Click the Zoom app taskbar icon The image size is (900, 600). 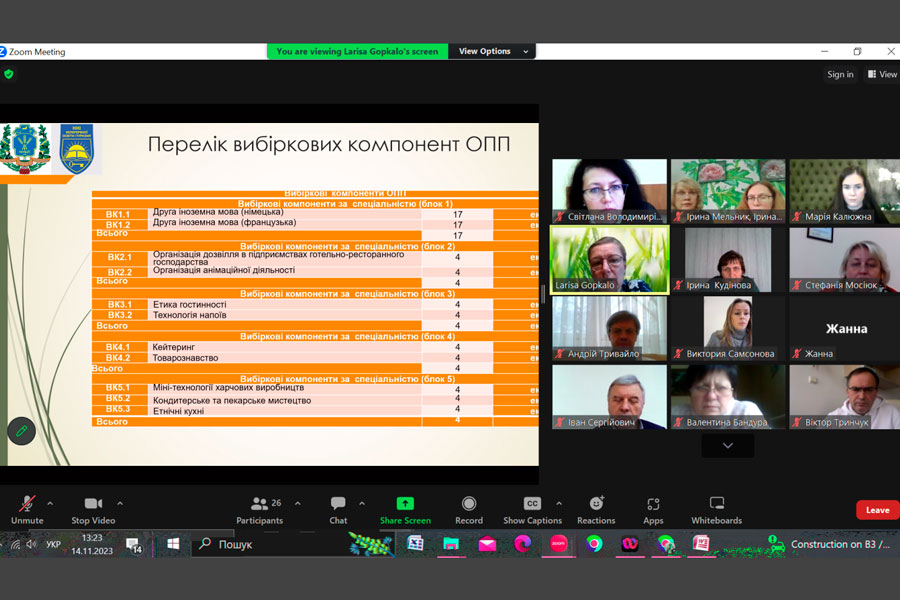click(558, 544)
